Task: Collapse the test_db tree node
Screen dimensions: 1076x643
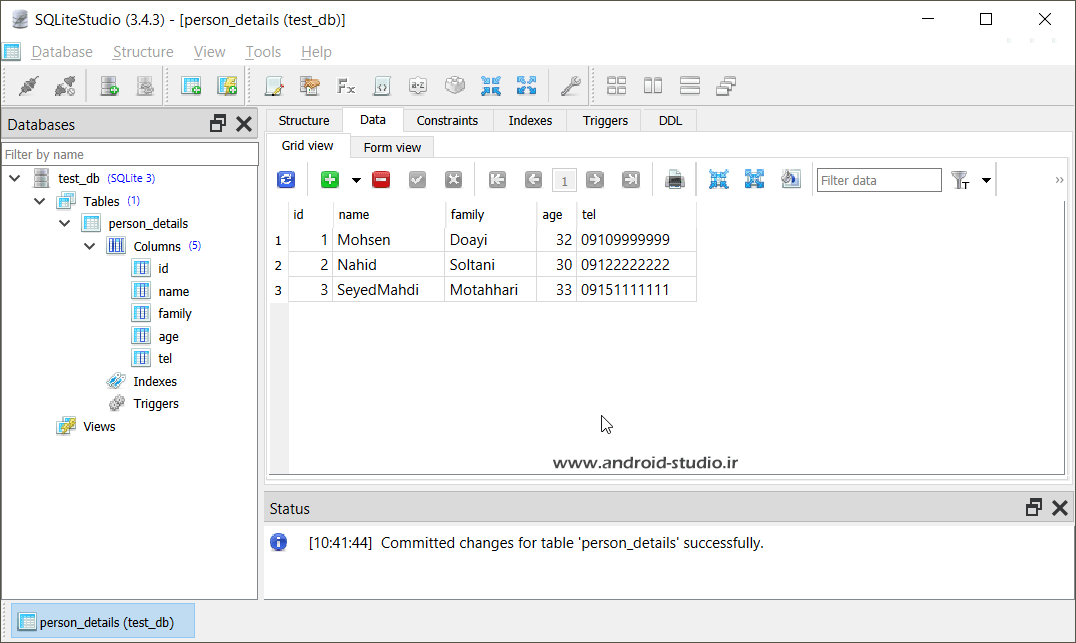Action: (x=14, y=178)
